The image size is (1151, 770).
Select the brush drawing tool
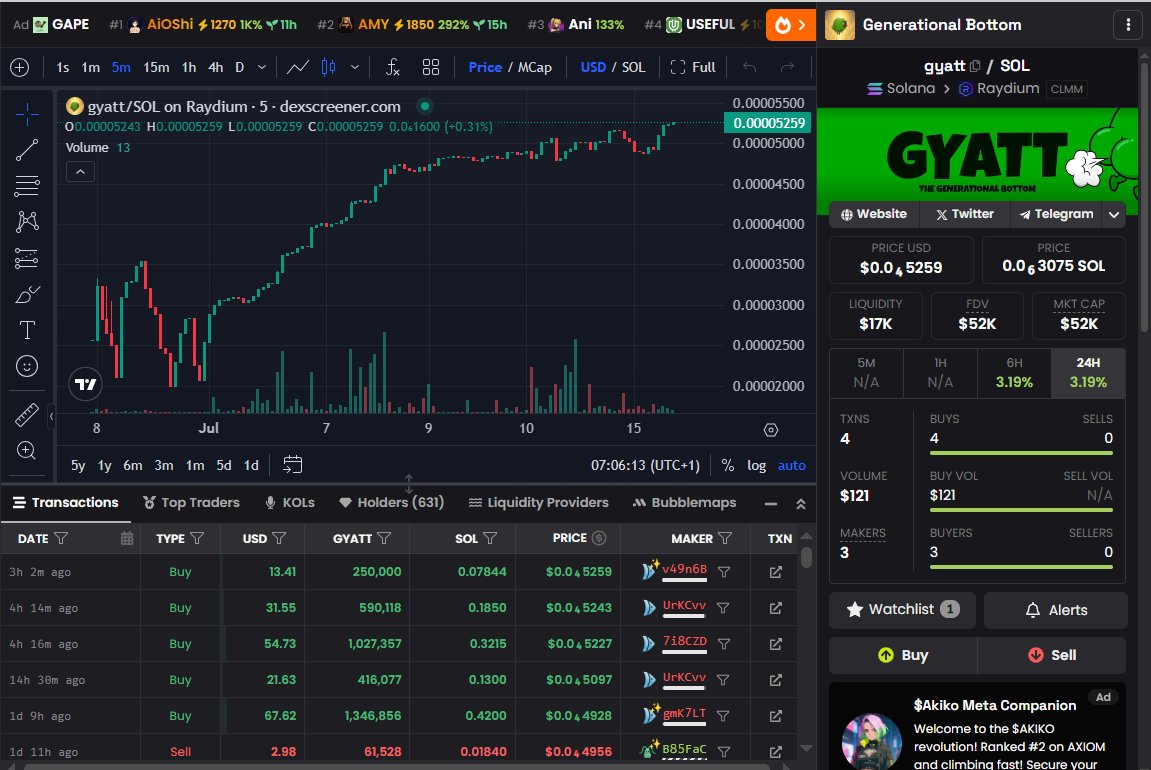tap(27, 294)
